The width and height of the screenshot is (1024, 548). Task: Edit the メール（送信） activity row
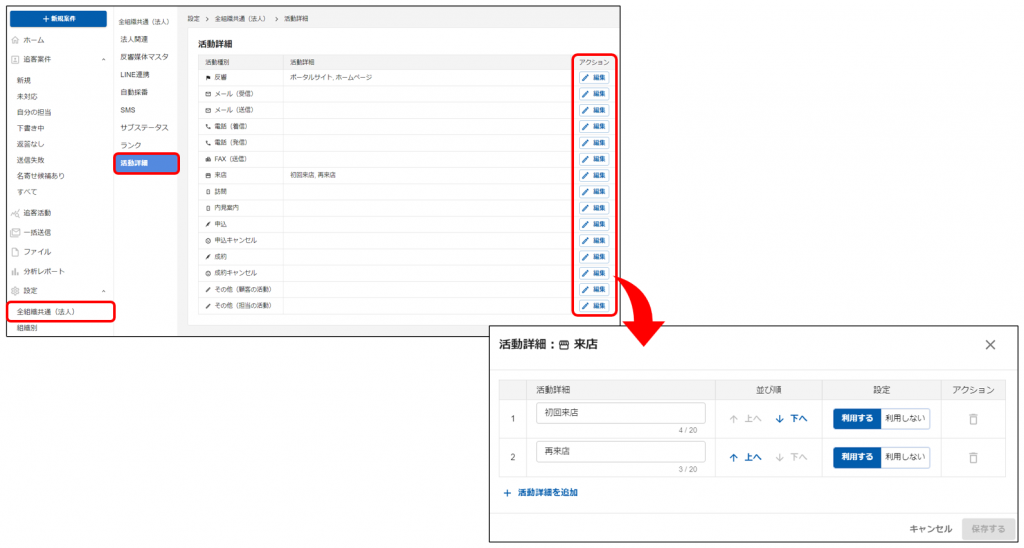[x=594, y=110]
